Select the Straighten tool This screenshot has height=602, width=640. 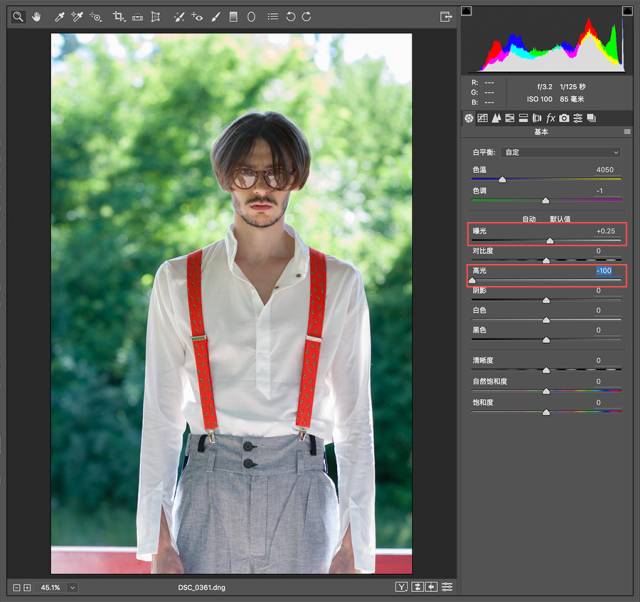138,18
